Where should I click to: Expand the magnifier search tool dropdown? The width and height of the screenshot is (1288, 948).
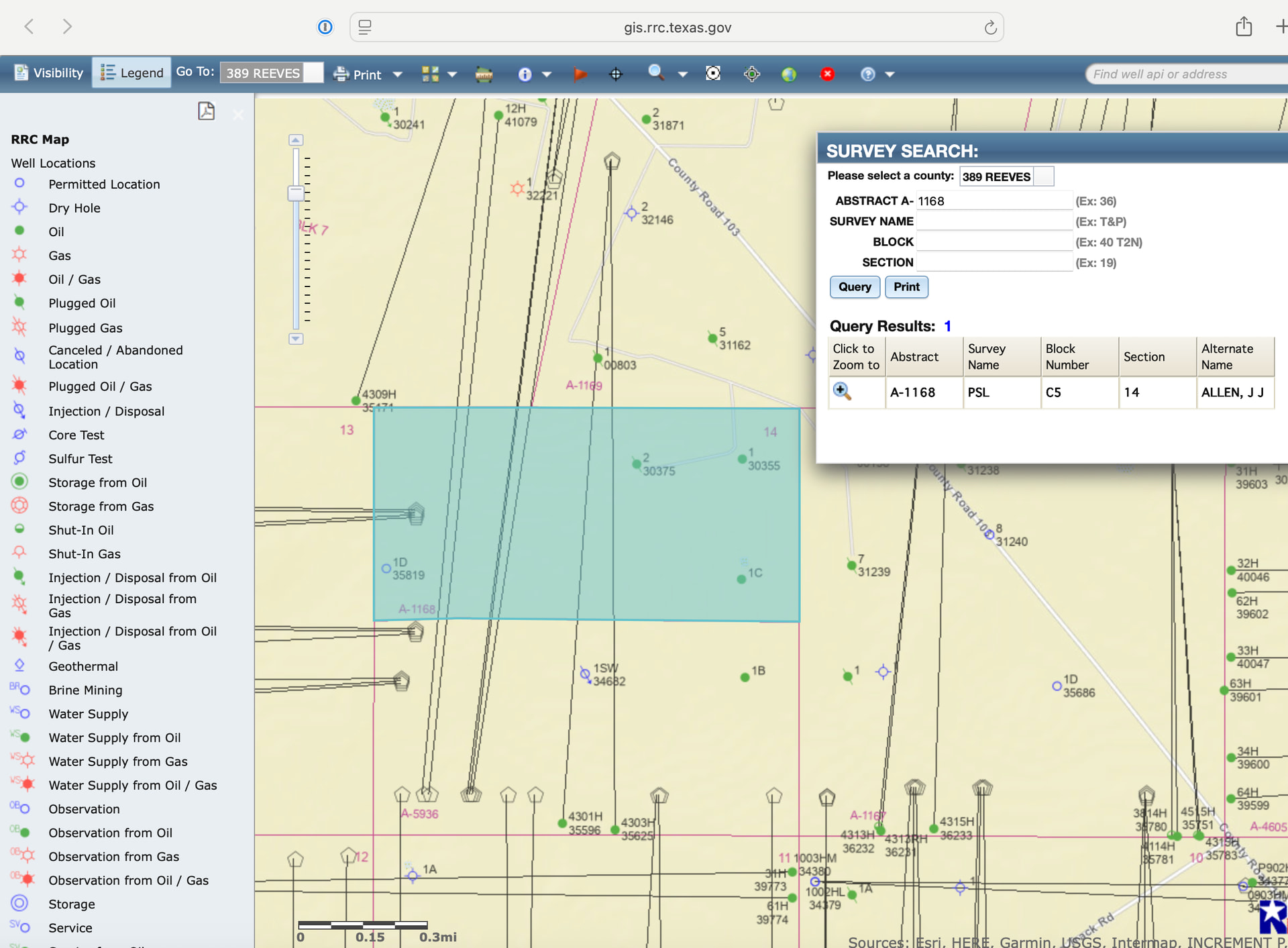683,74
